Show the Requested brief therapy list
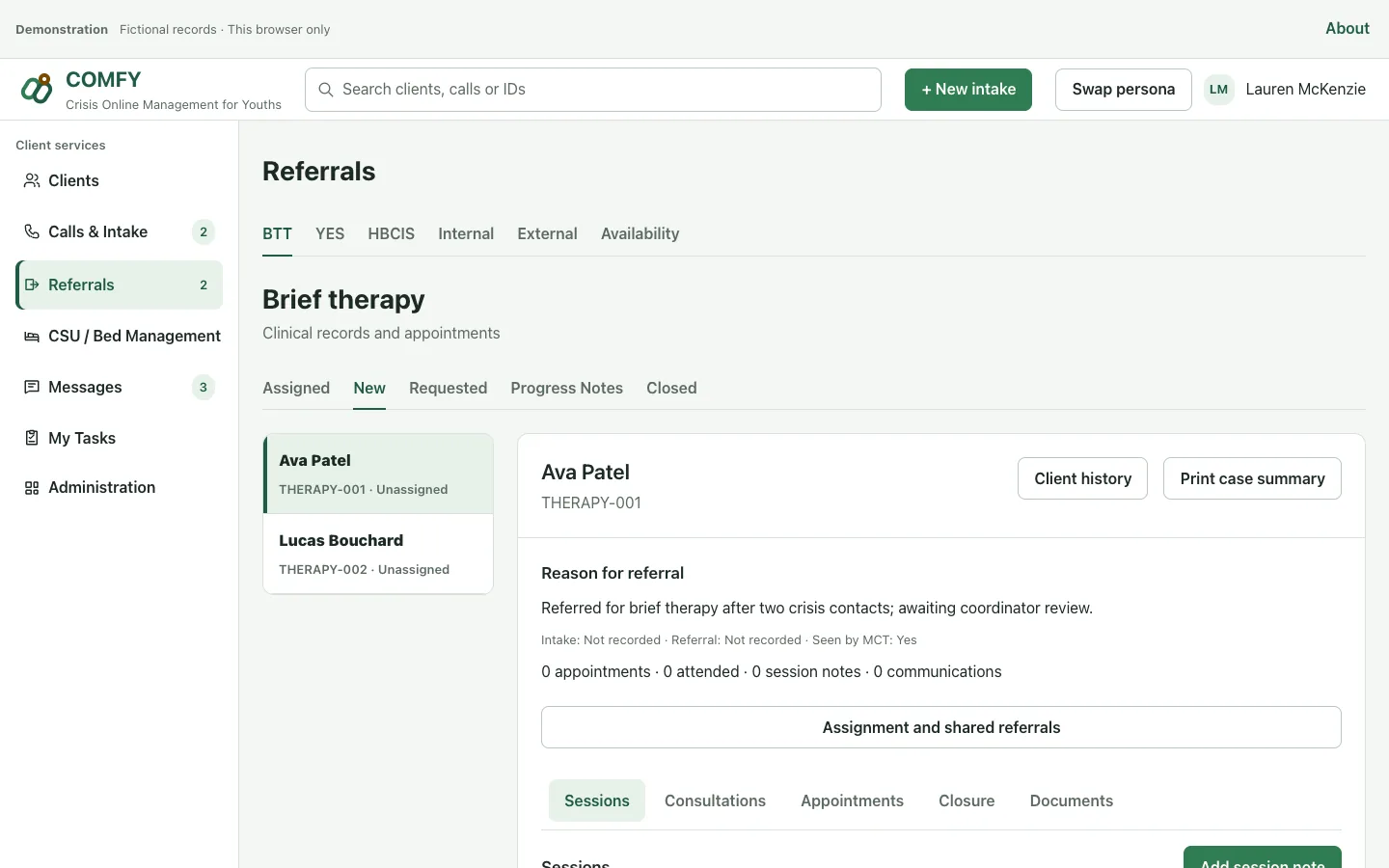This screenshot has height=868, width=1389. [x=448, y=388]
